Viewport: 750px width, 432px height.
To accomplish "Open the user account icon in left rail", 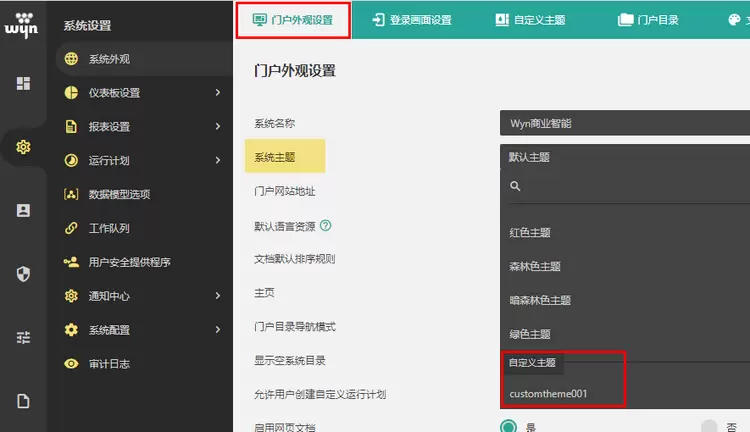I will click(23, 210).
